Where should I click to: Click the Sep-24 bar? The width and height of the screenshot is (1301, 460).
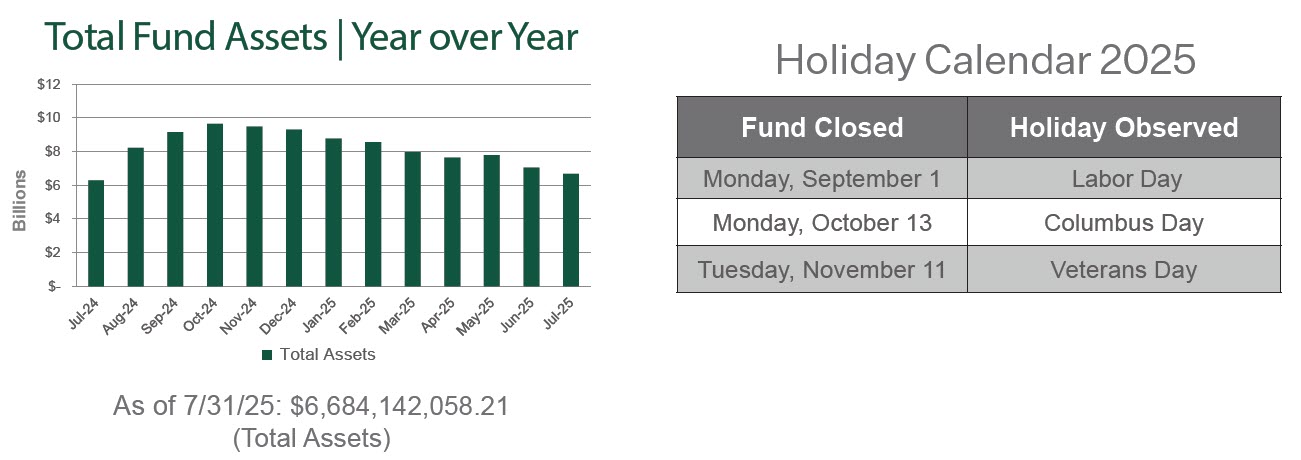175,209
